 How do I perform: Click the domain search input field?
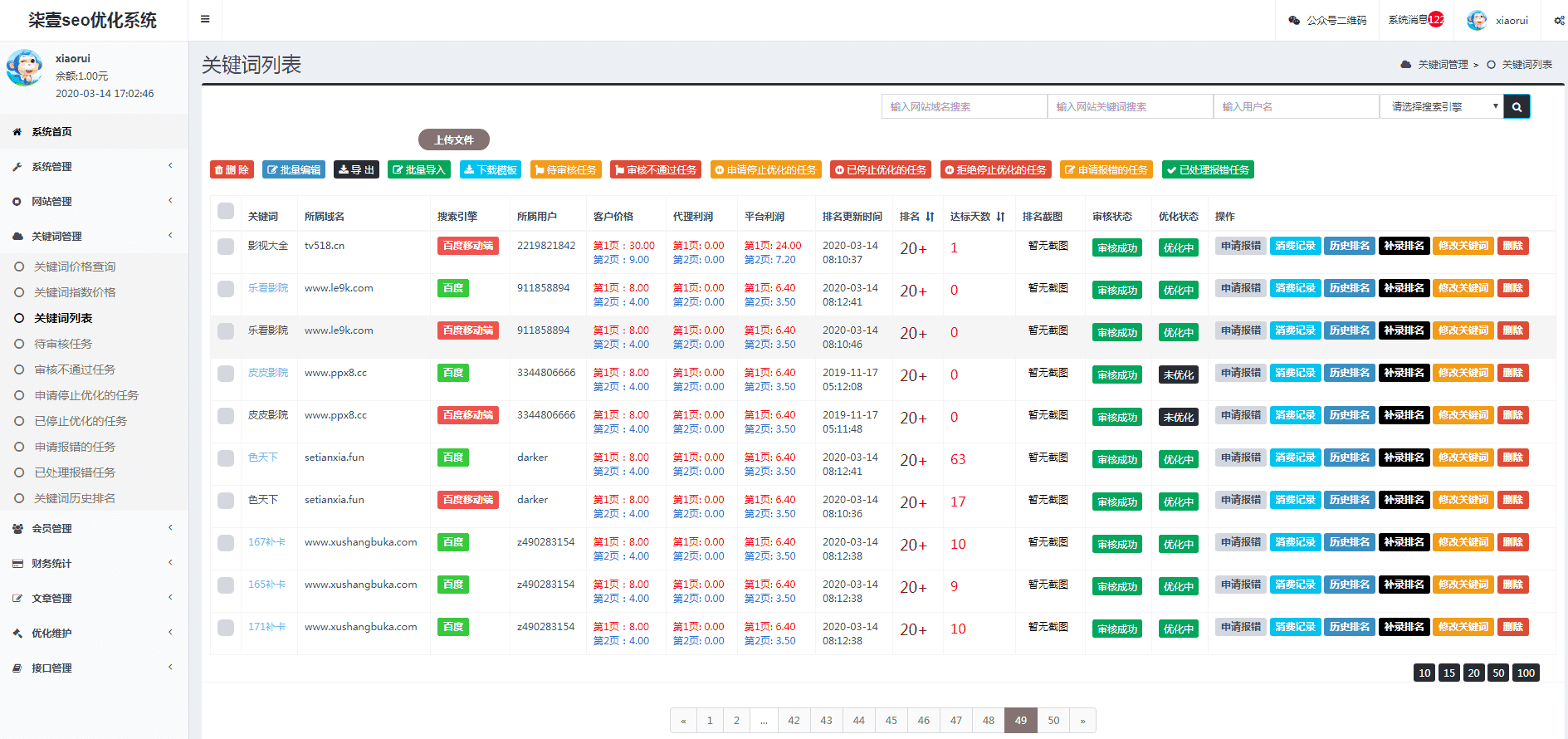(x=964, y=106)
